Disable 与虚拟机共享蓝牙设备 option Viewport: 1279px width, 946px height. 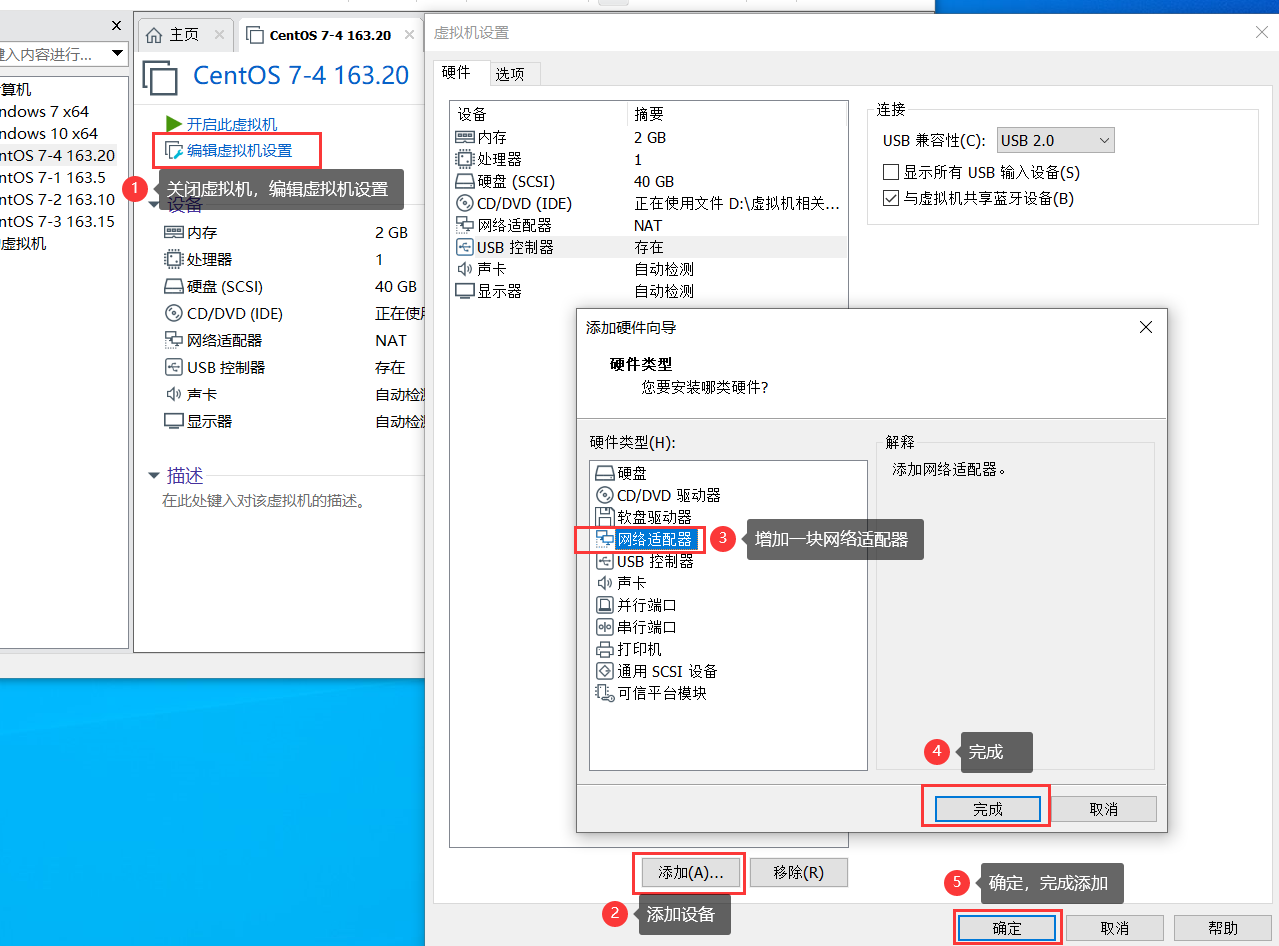coord(890,197)
